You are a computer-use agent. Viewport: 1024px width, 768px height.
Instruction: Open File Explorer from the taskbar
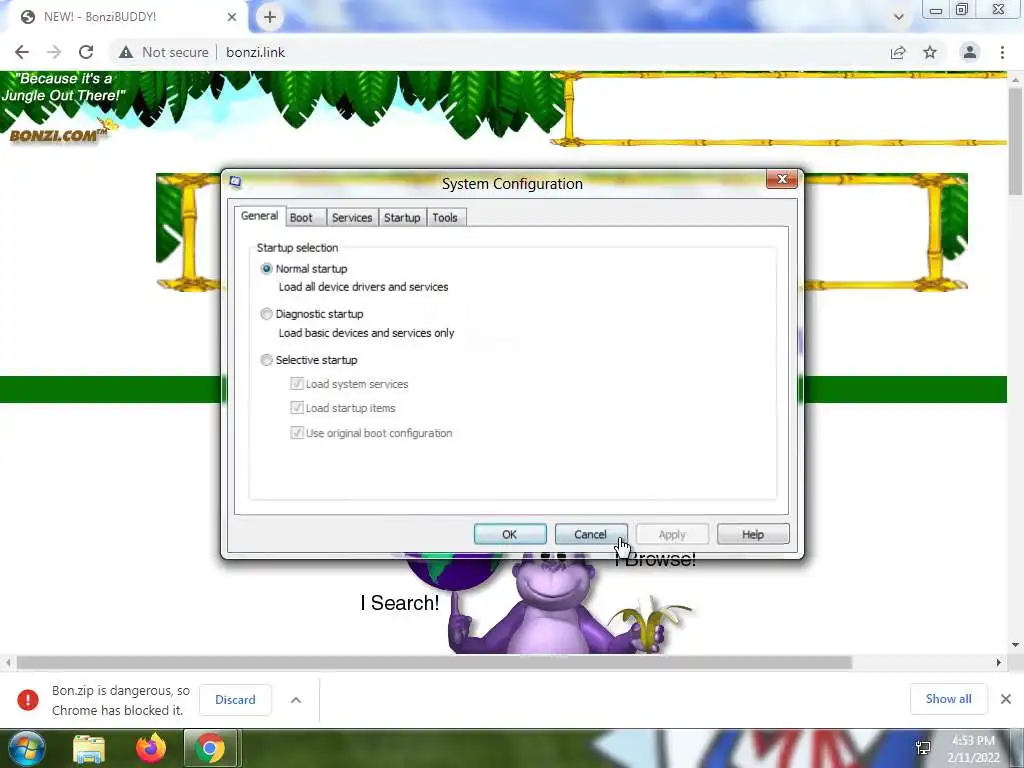pyautogui.click(x=89, y=749)
